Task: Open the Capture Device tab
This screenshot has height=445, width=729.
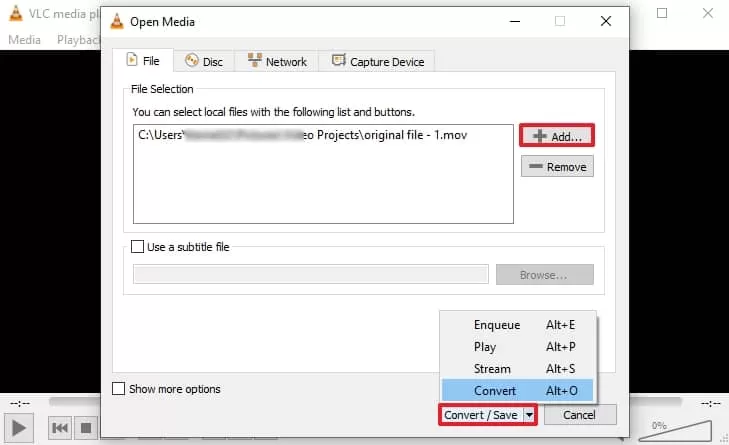Action: tap(377, 61)
